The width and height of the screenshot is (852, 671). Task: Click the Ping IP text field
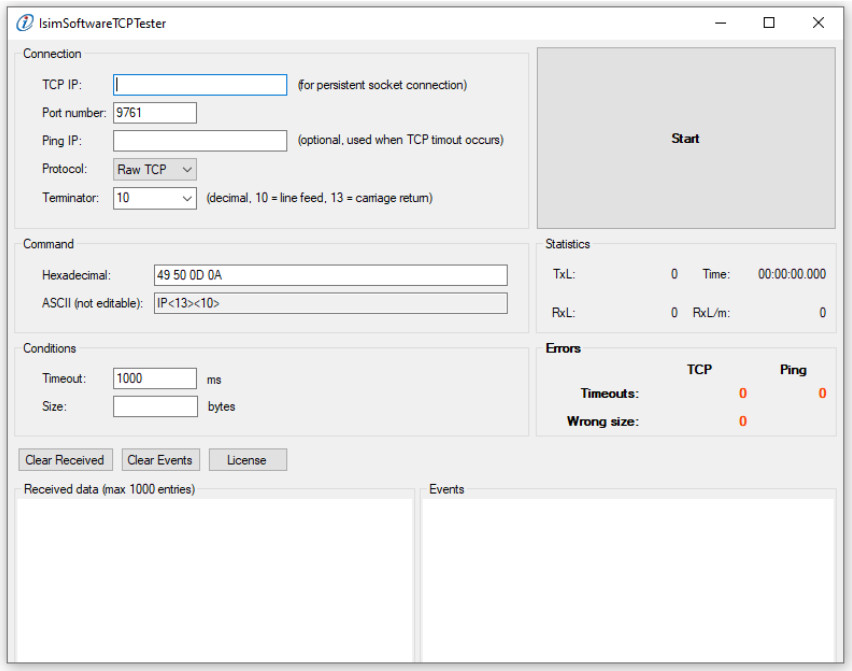point(200,141)
